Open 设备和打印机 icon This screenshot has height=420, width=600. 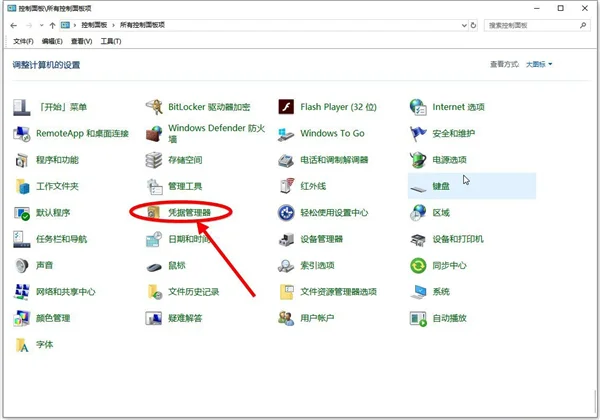[x=418, y=239]
